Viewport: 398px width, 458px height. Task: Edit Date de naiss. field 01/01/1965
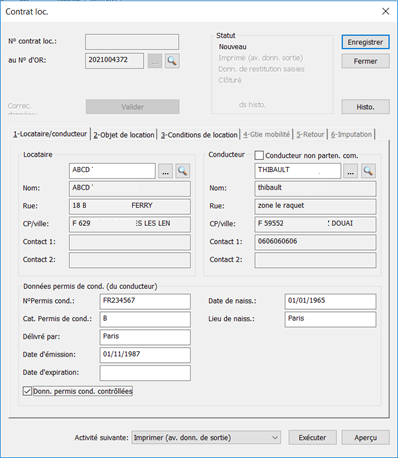tap(330, 301)
